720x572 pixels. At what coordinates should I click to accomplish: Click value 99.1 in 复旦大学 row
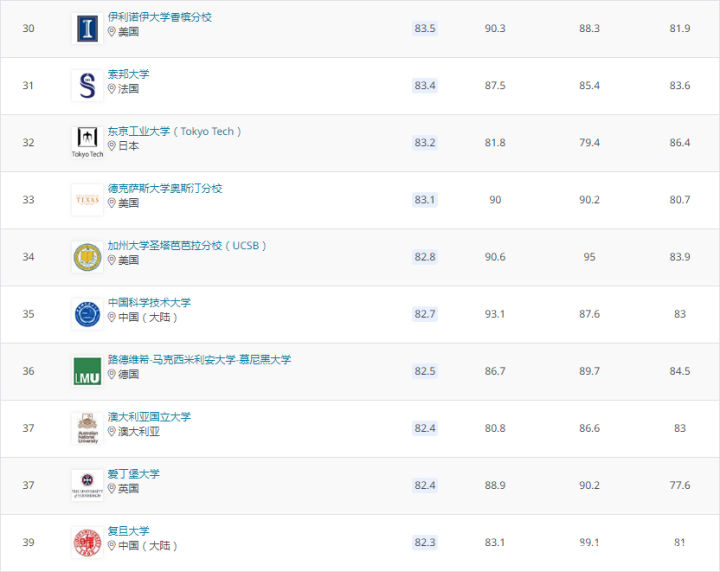tap(589, 543)
